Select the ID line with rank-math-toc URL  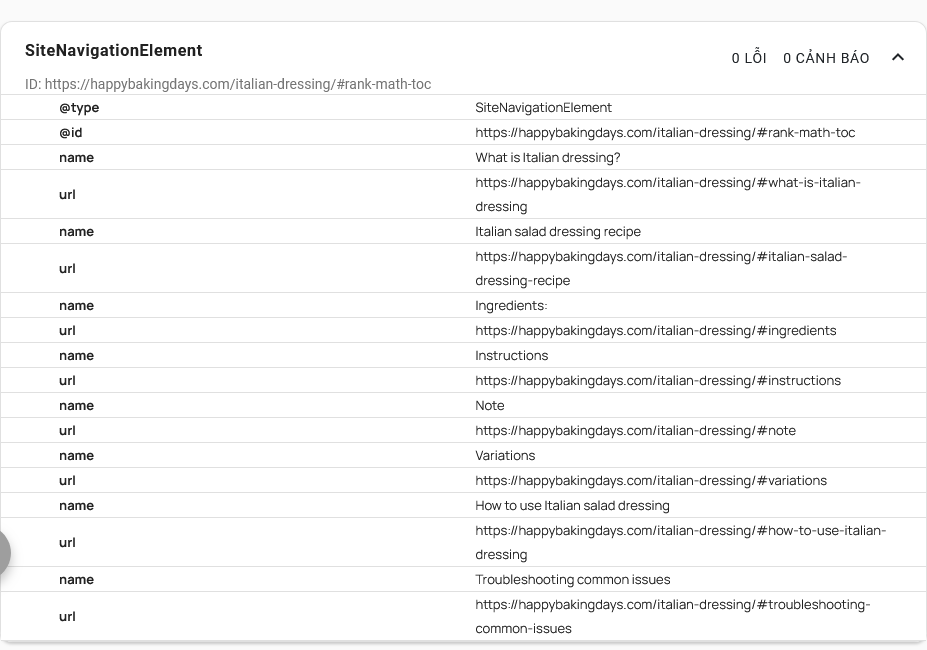(228, 84)
